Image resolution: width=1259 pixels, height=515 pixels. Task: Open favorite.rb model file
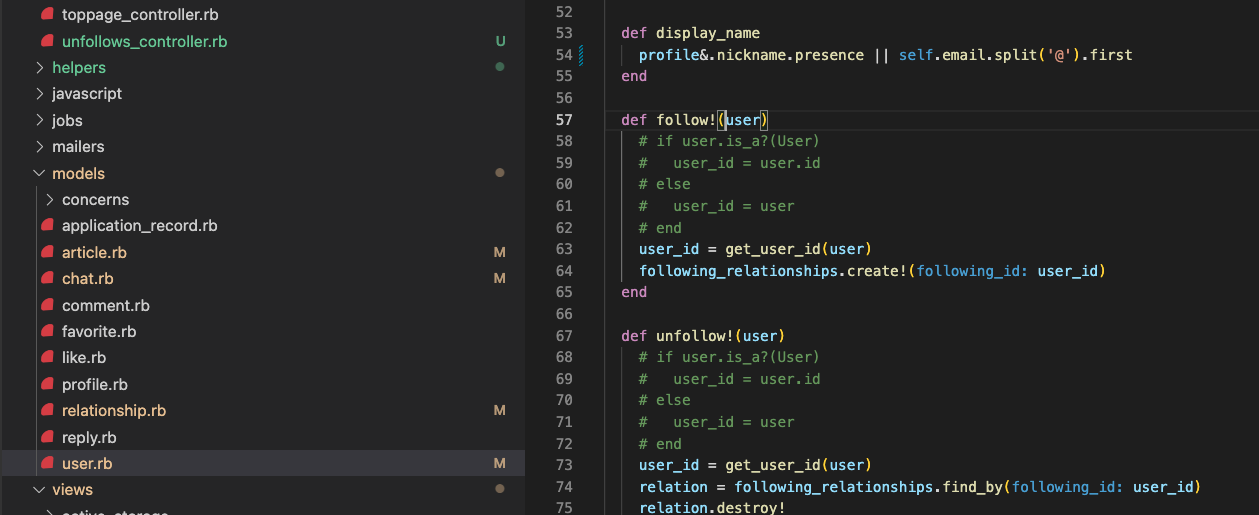click(99, 331)
